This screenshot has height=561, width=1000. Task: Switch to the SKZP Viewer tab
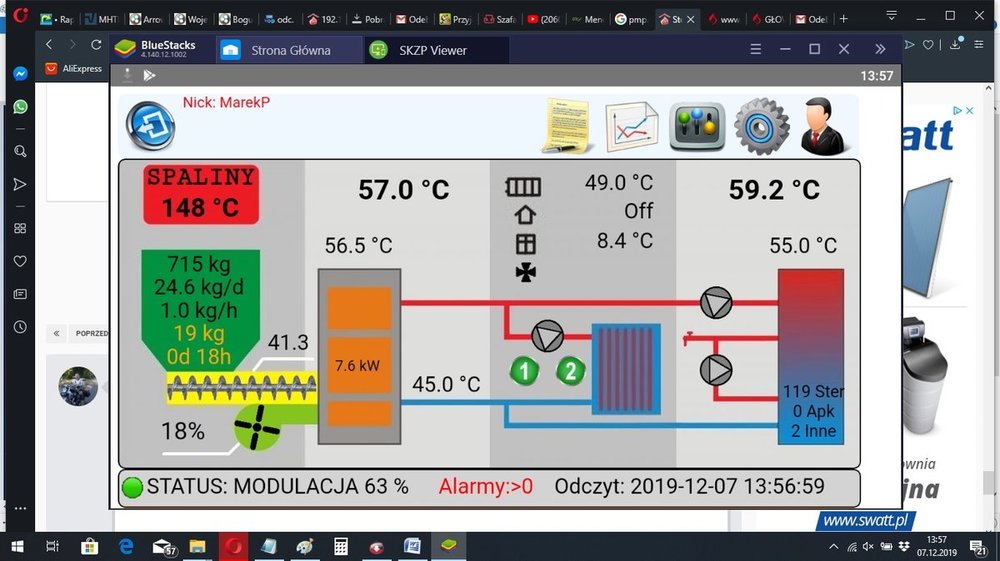coord(435,50)
